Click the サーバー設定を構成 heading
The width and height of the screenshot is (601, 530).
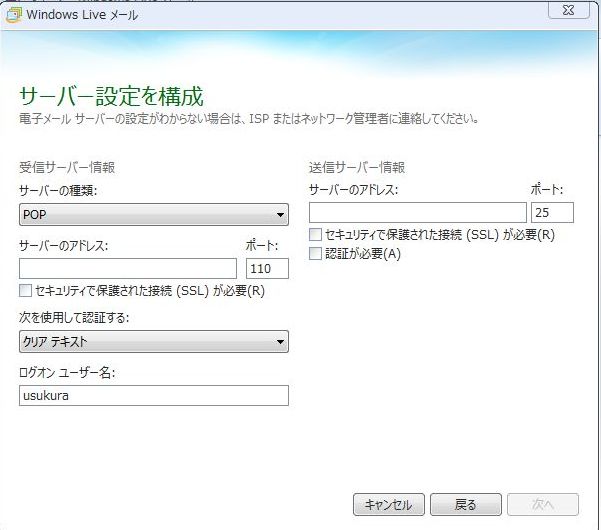click(x=111, y=97)
